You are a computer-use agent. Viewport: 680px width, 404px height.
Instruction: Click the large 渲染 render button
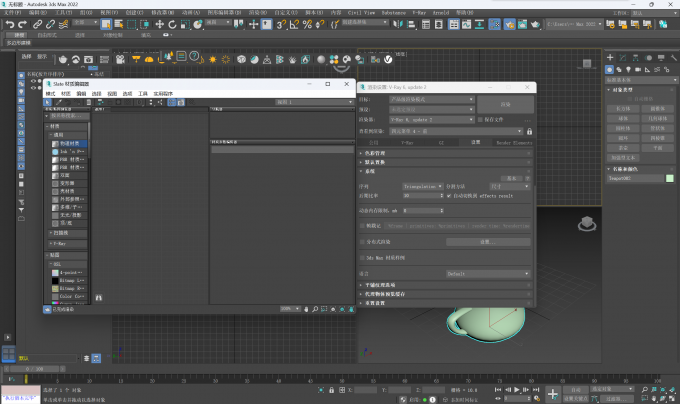[x=505, y=104]
